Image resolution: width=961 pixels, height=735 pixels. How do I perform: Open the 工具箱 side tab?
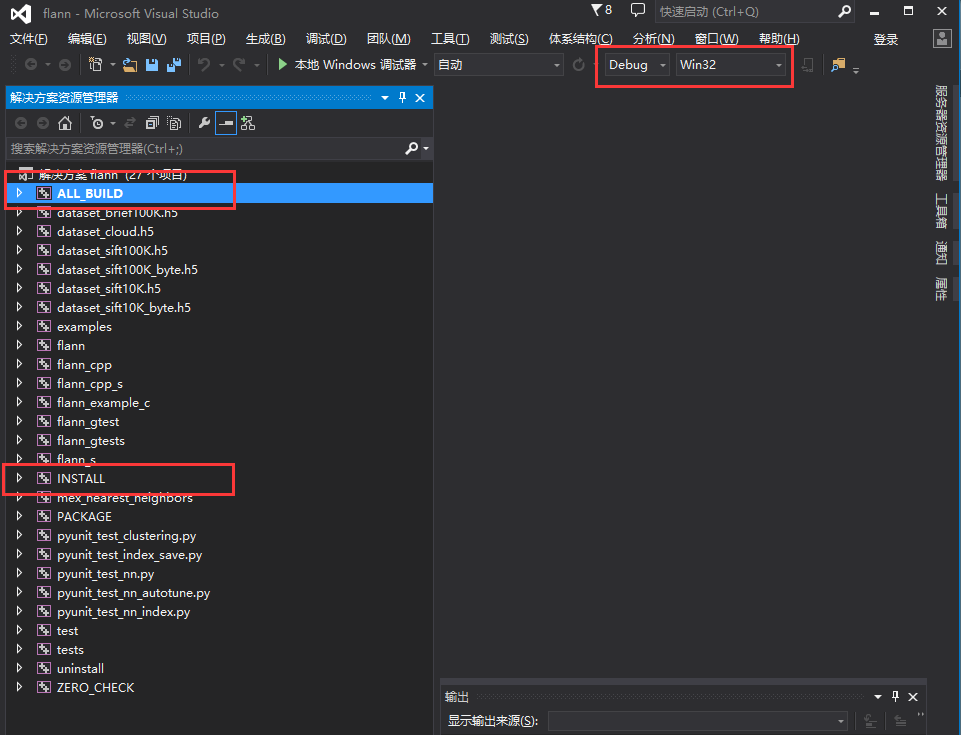[941, 211]
